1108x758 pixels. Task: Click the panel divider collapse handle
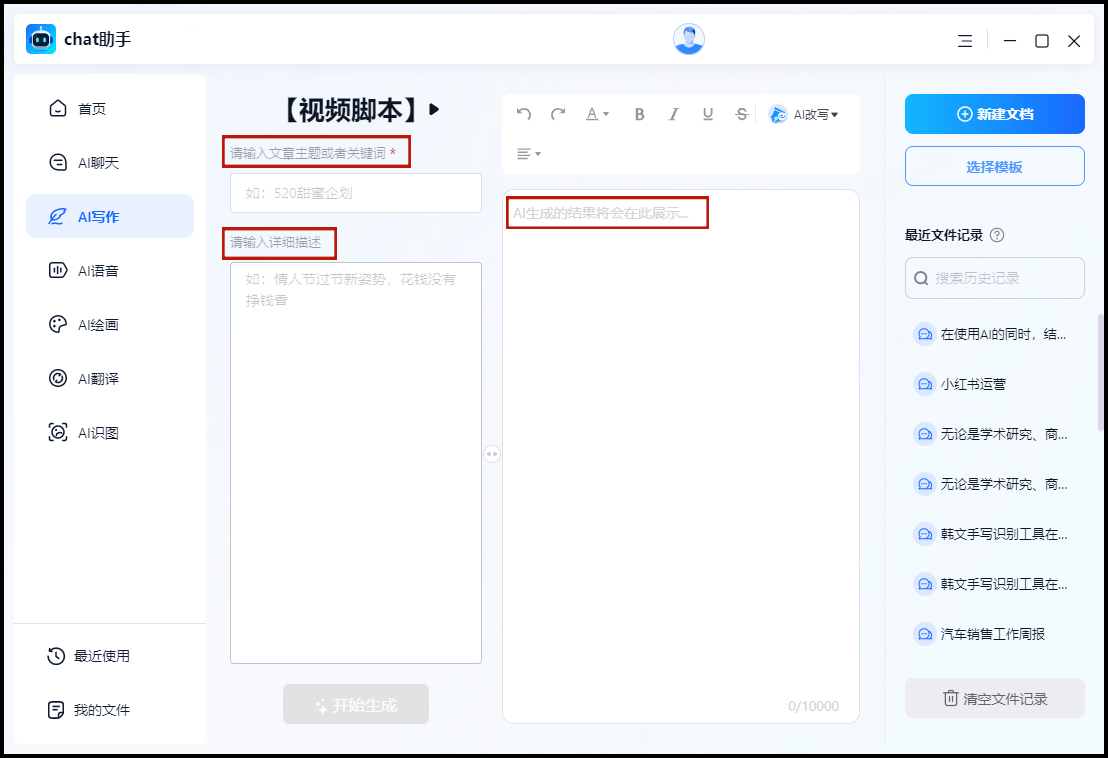[492, 454]
